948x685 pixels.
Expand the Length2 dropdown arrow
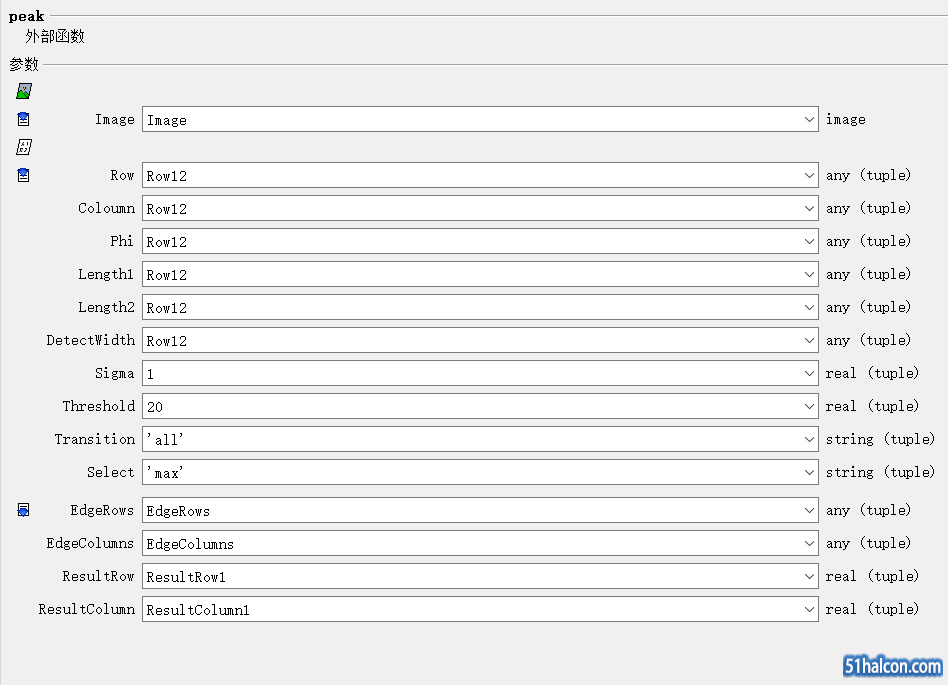pyautogui.click(x=809, y=307)
